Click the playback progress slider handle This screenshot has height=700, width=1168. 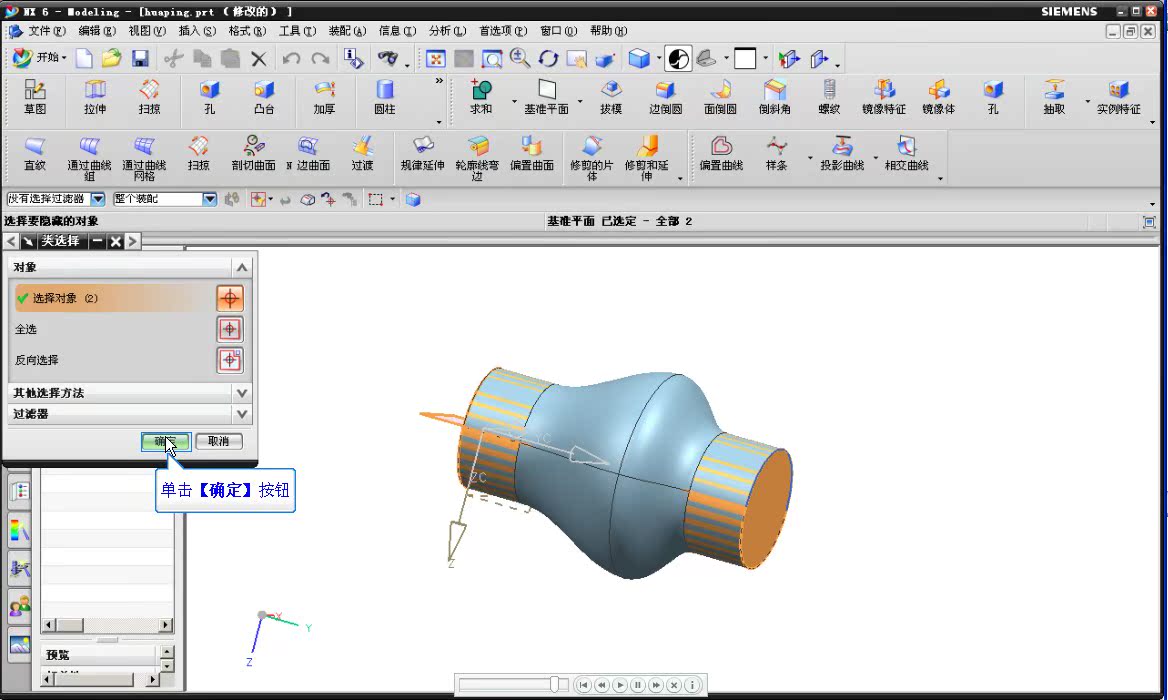point(554,684)
